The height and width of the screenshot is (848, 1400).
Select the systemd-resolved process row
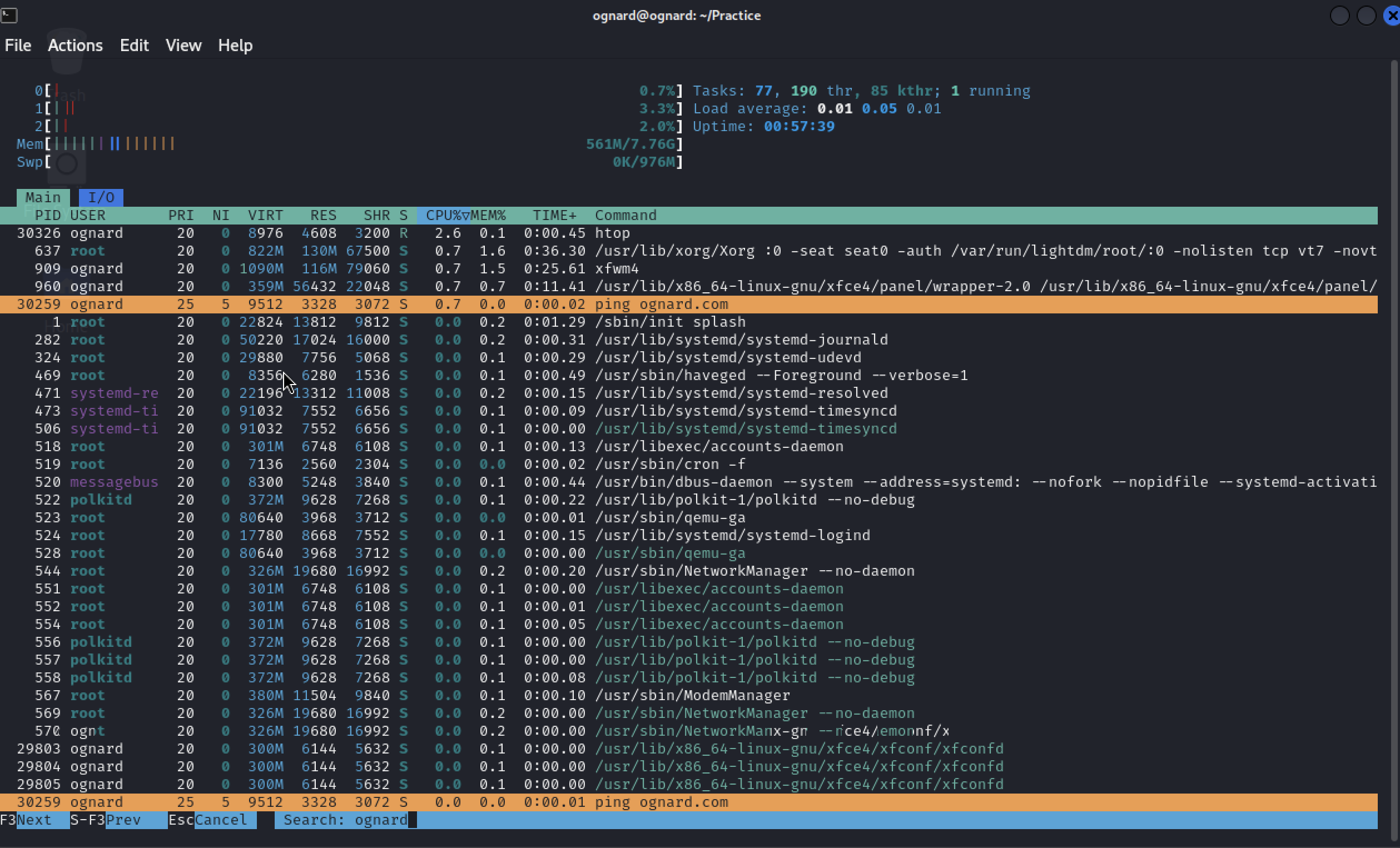click(x=689, y=393)
